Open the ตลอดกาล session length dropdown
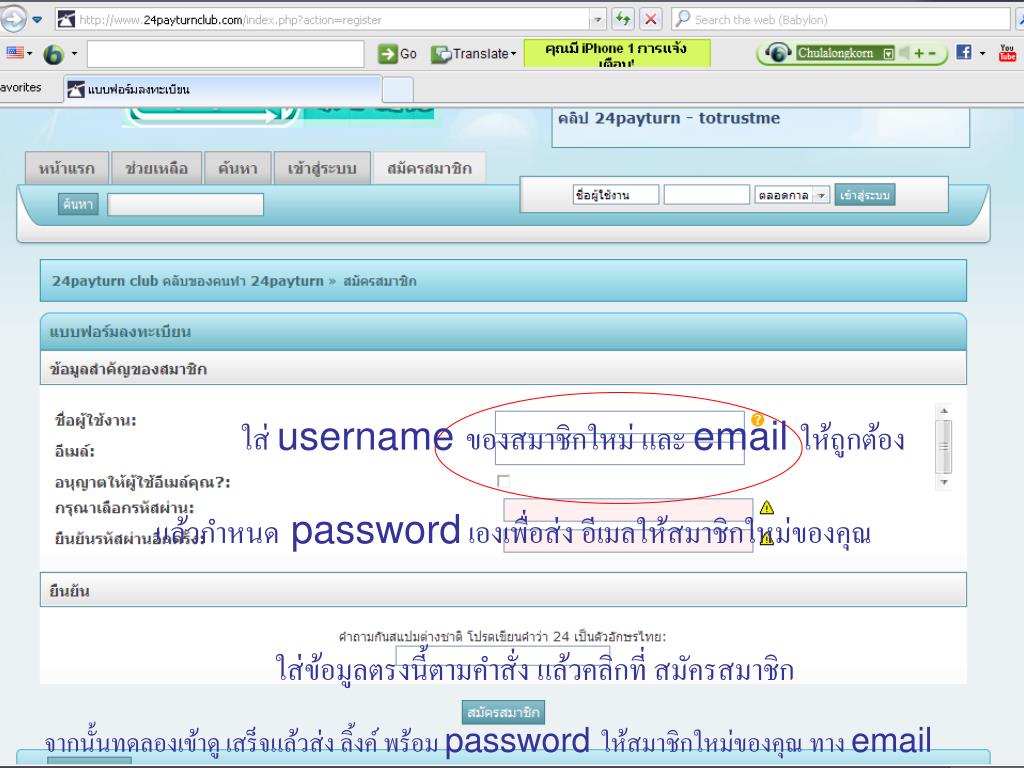1024x768 pixels. pyautogui.click(x=792, y=195)
